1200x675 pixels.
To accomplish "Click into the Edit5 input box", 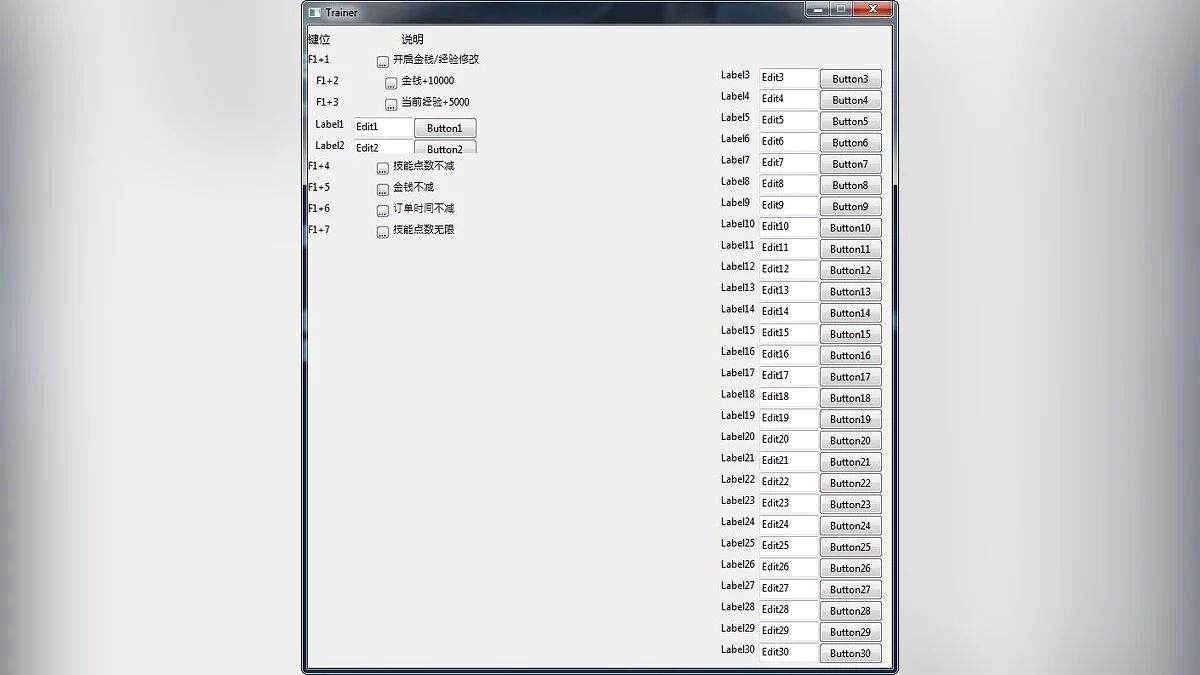I will point(788,120).
